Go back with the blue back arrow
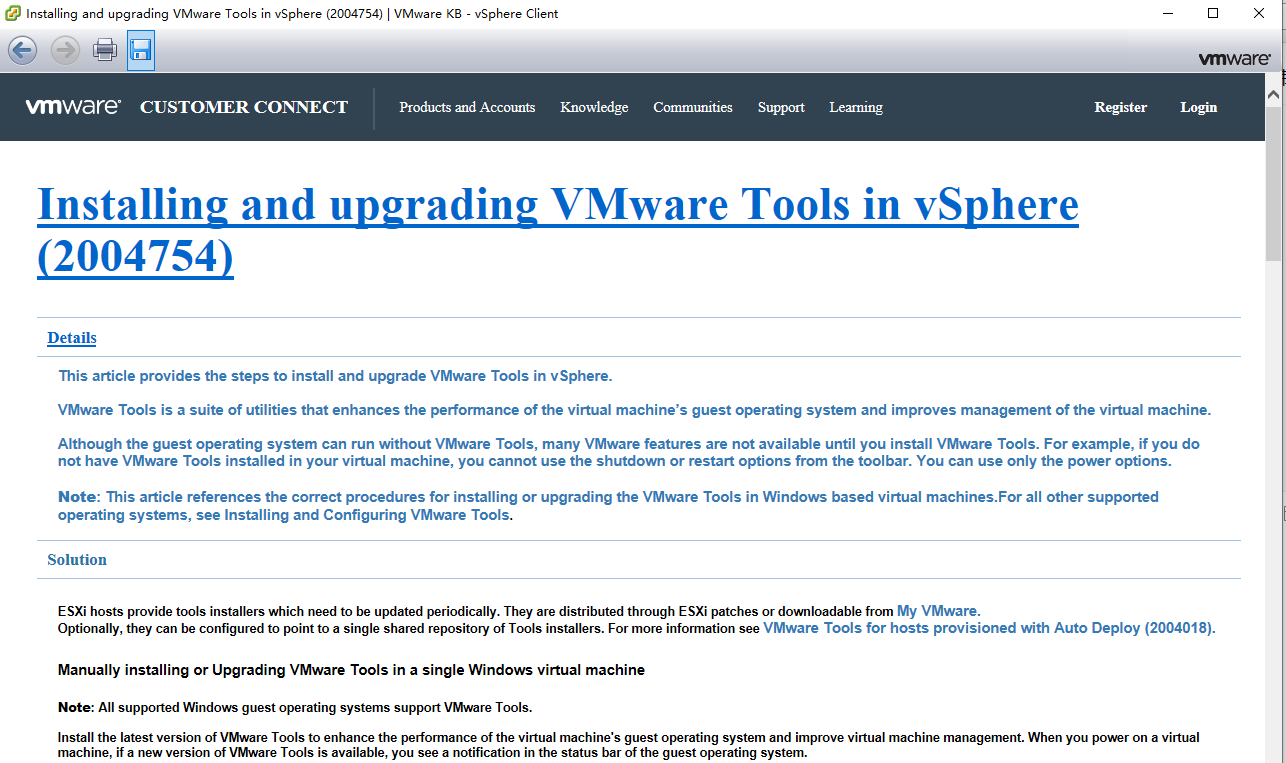Screen dimensions: 1286x763 (x=23, y=50)
